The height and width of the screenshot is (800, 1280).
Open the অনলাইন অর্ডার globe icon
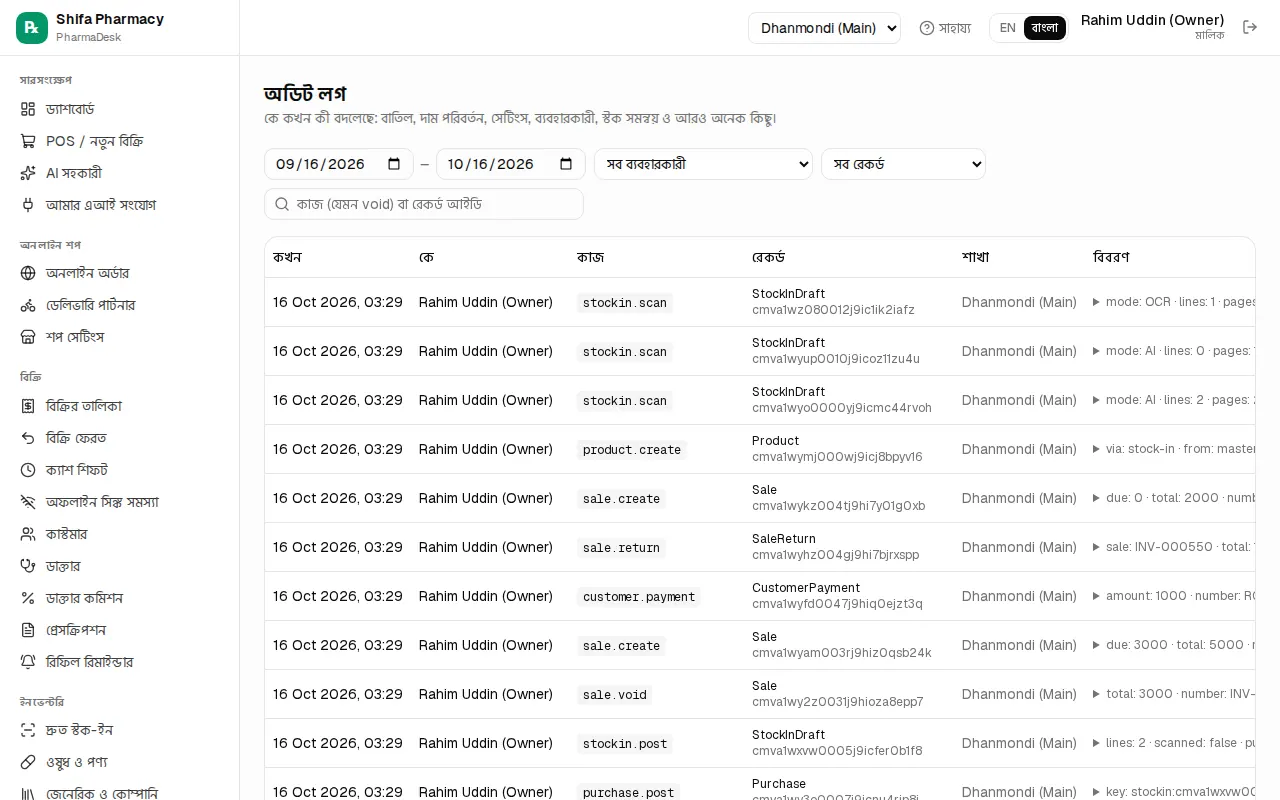[x=28, y=273]
